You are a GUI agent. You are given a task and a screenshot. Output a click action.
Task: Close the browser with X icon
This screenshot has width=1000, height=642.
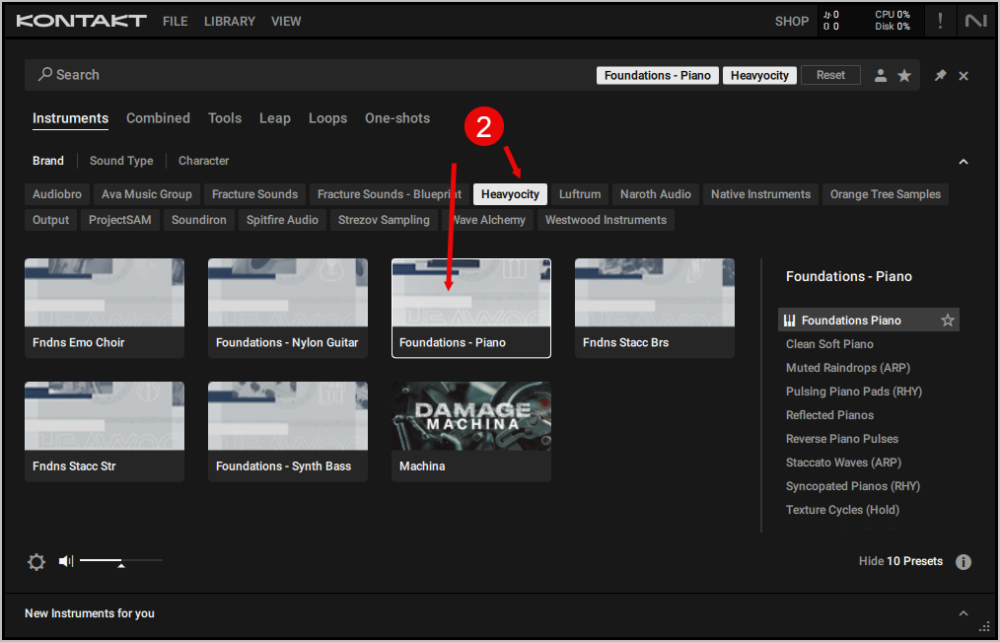coord(964,76)
